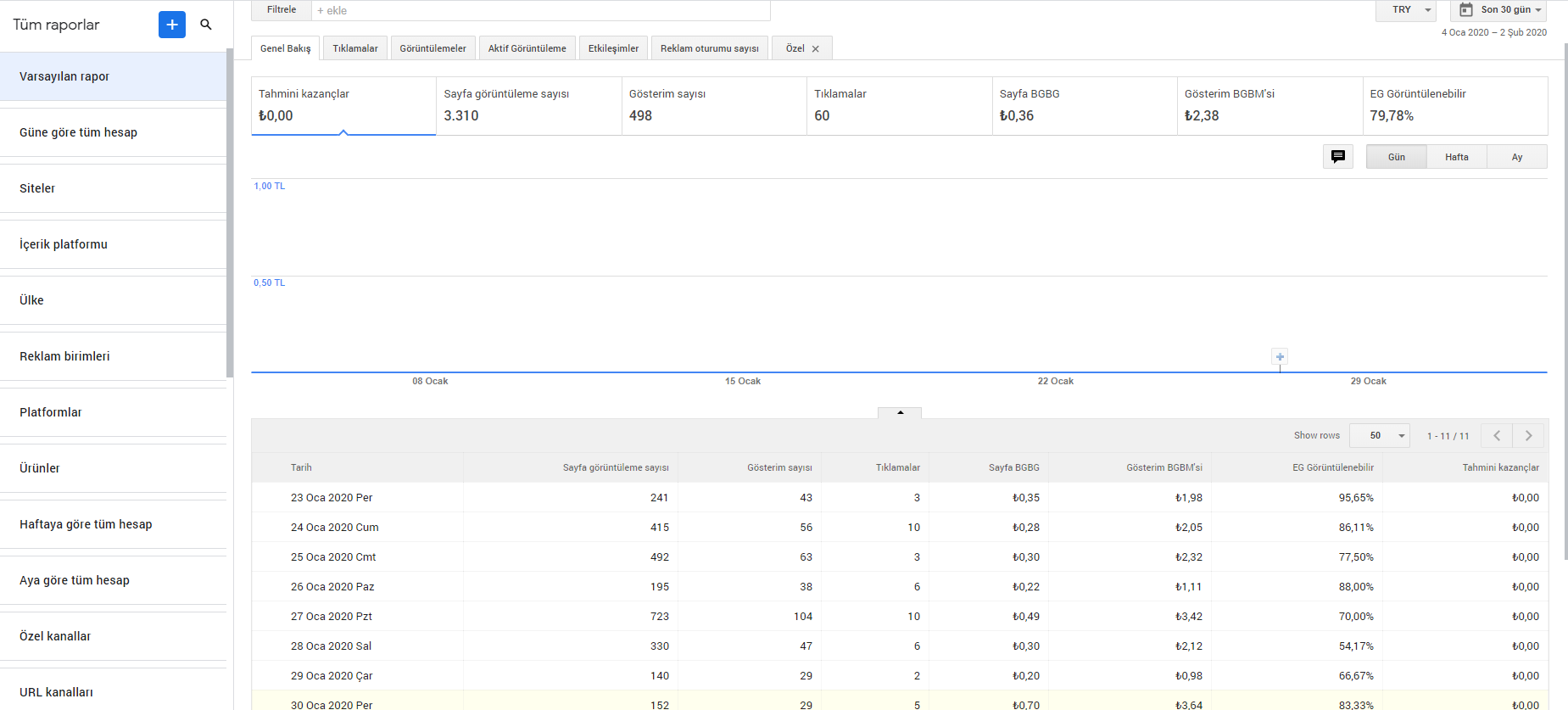Click the '23 Oca 2020 Per' table row date
Image resolution: width=1568 pixels, height=710 pixels.
tap(332, 498)
